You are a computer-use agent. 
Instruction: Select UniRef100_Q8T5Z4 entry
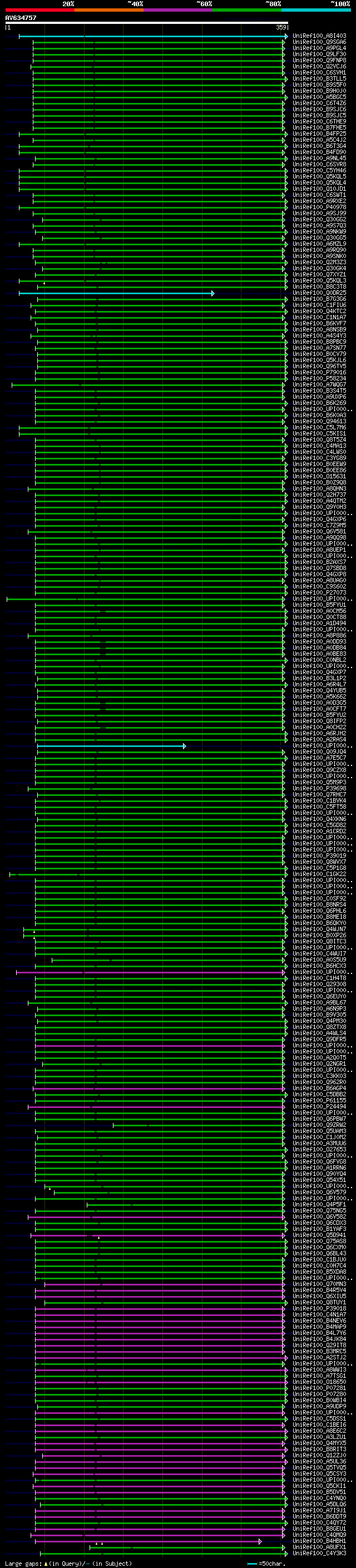319,439
